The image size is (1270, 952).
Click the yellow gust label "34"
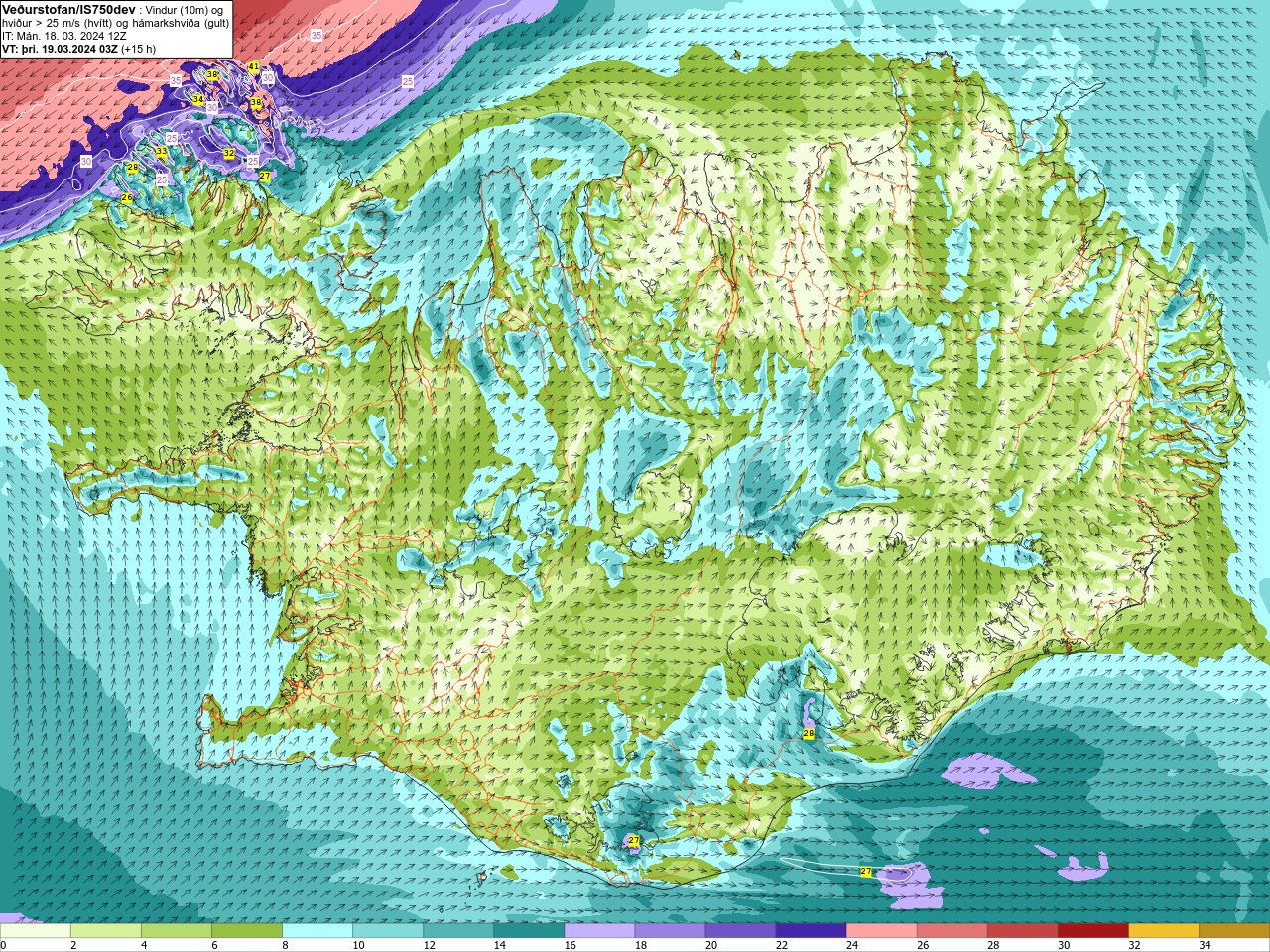[198, 100]
